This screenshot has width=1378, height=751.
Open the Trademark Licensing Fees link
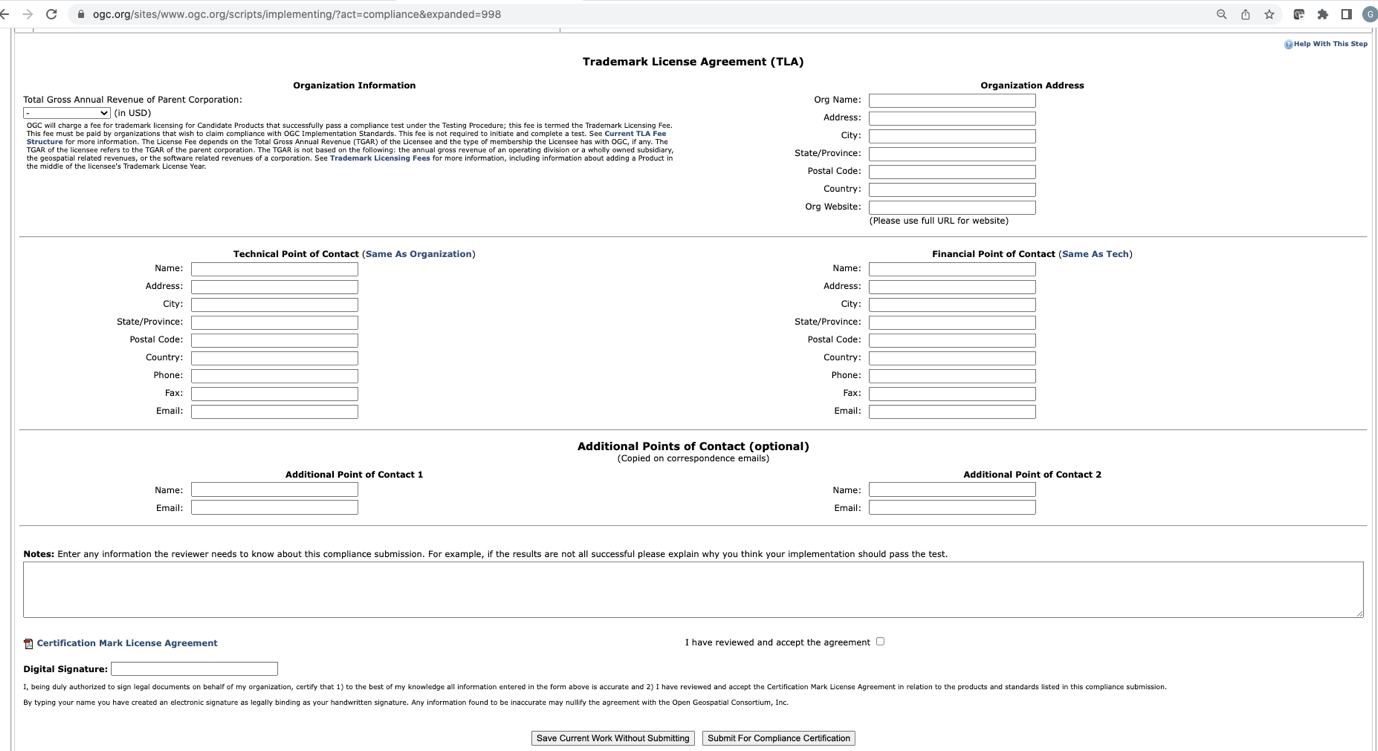click(380, 158)
